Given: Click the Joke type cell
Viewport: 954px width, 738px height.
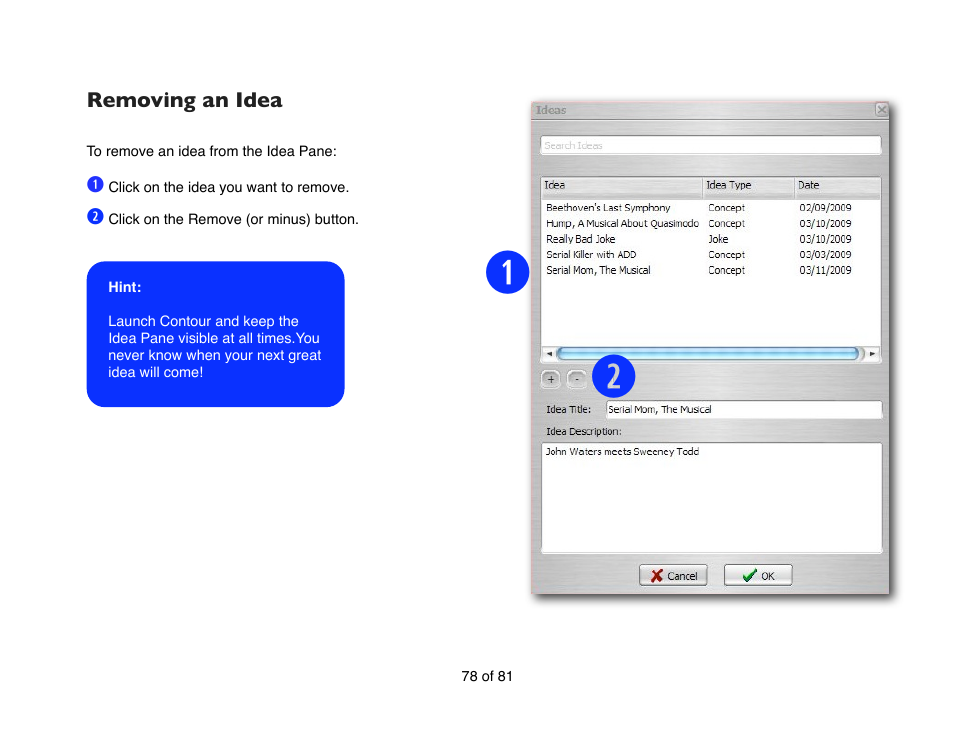Looking at the screenshot, I should pos(718,239).
